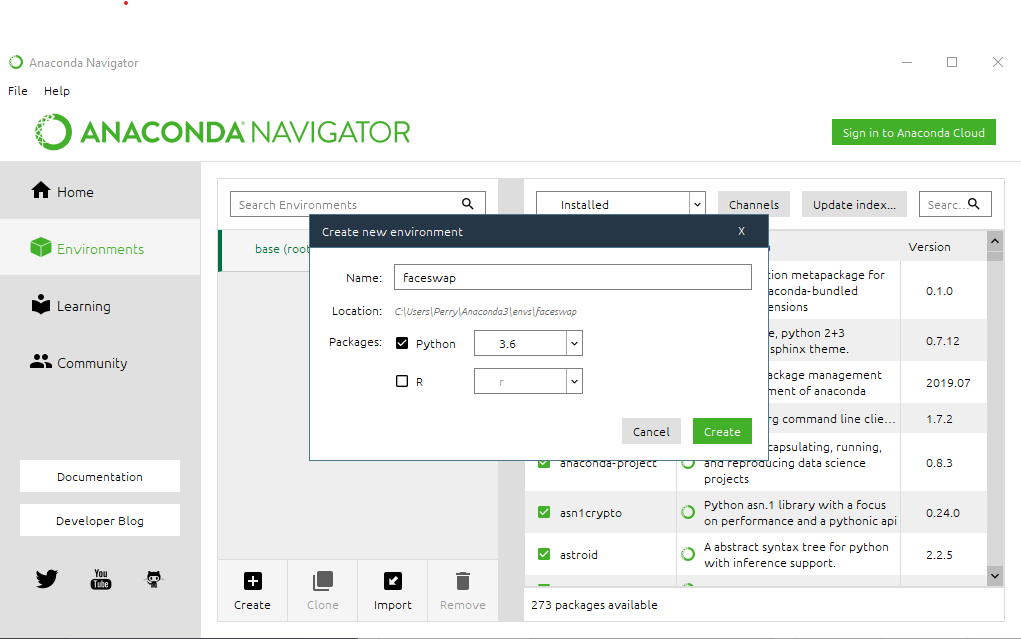
Task: Open the R version dropdown
Action: pyautogui.click(x=528, y=381)
